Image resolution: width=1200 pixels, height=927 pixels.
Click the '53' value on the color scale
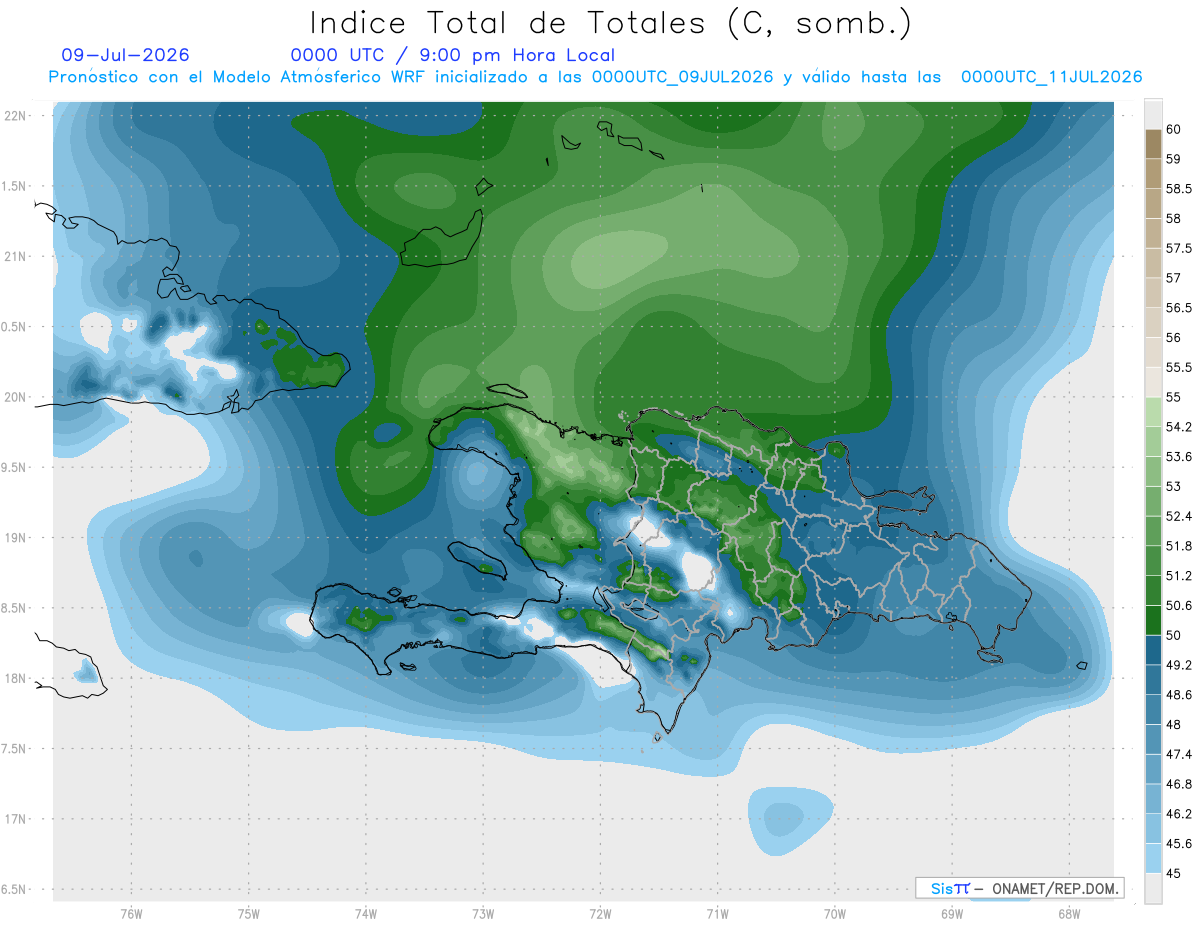(1174, 486)
